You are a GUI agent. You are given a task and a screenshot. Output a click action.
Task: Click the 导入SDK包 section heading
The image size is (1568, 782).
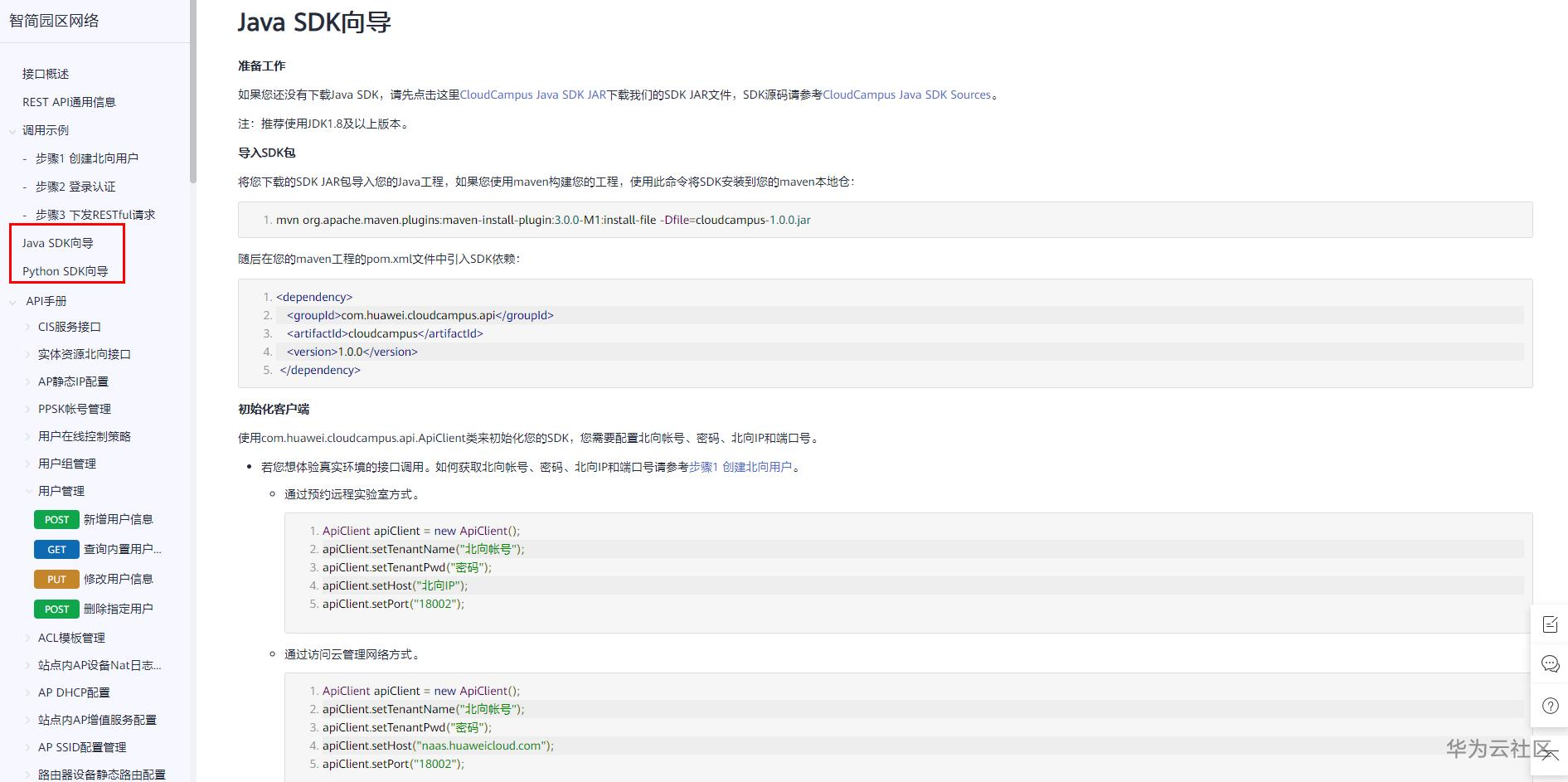[x=266, y=153]
